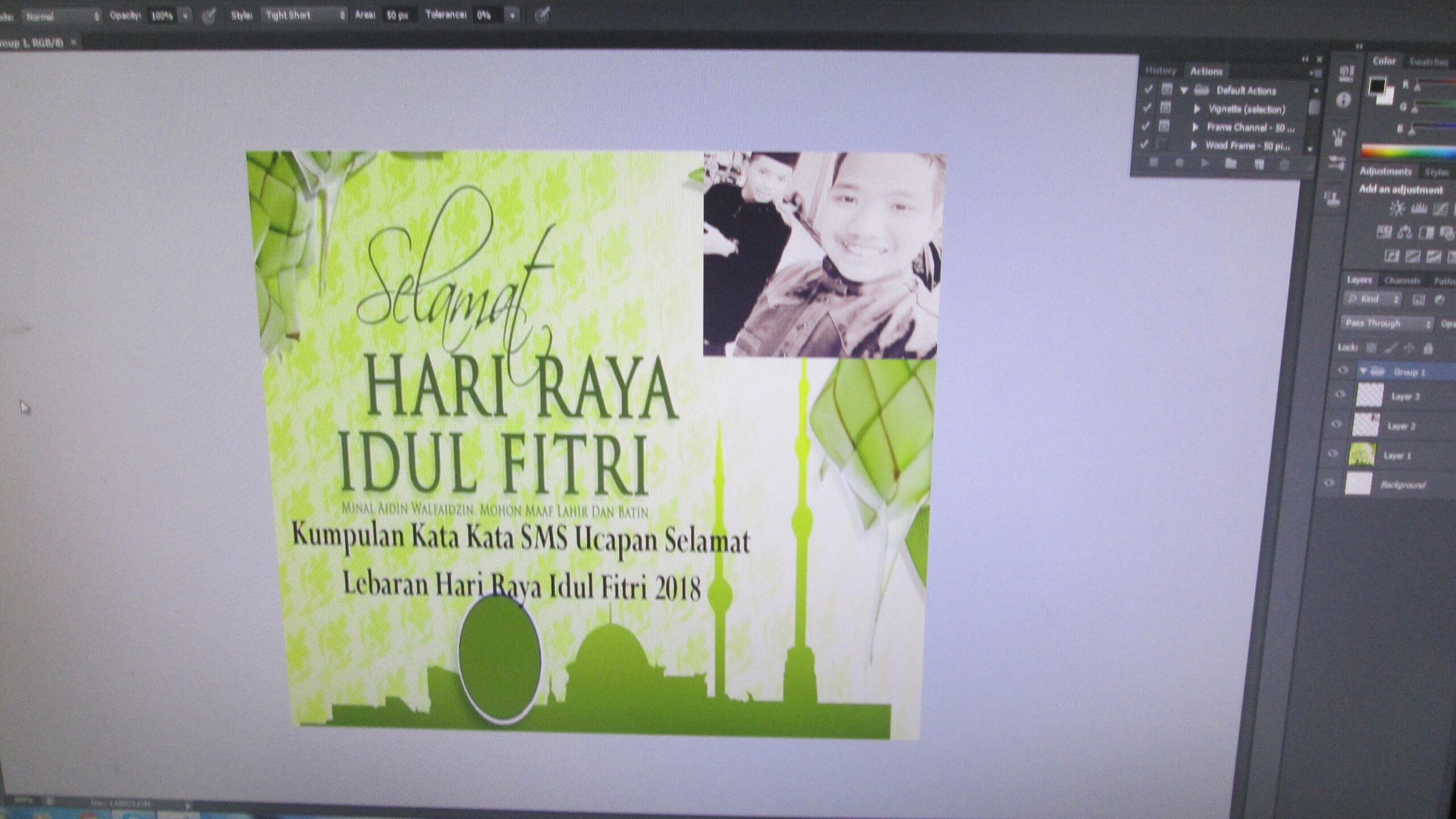Click the Play selection button in Actions panel

1205,164
